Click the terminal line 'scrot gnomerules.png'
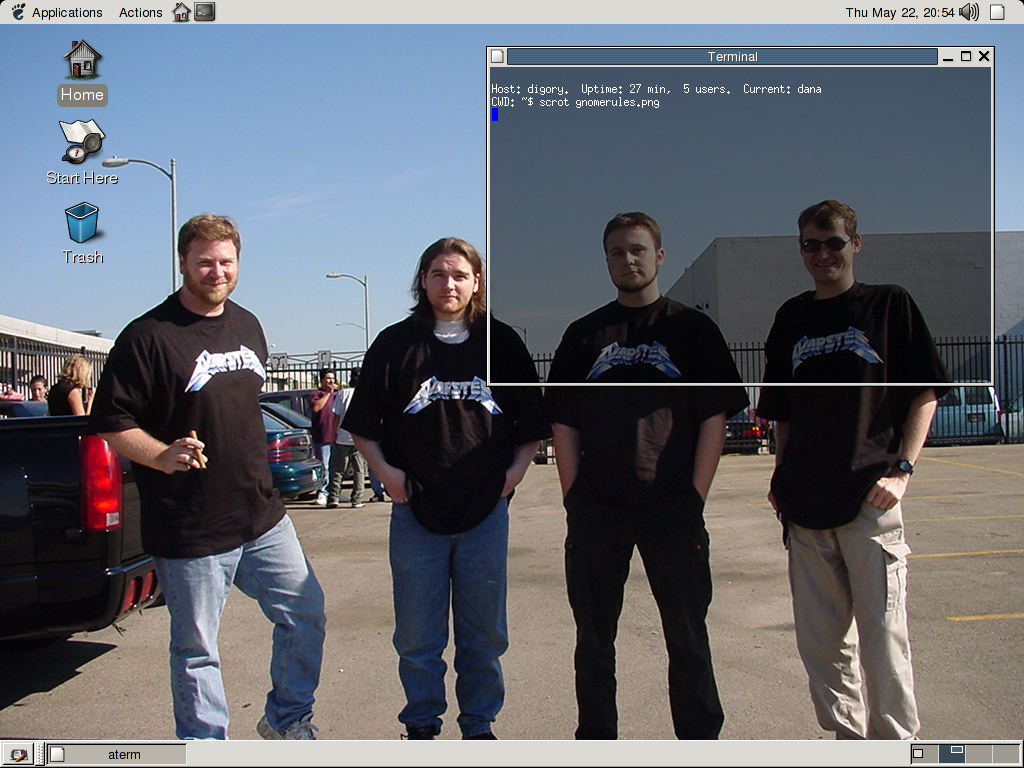Screen dimensions: 1024x768 (x=599, y=103)
